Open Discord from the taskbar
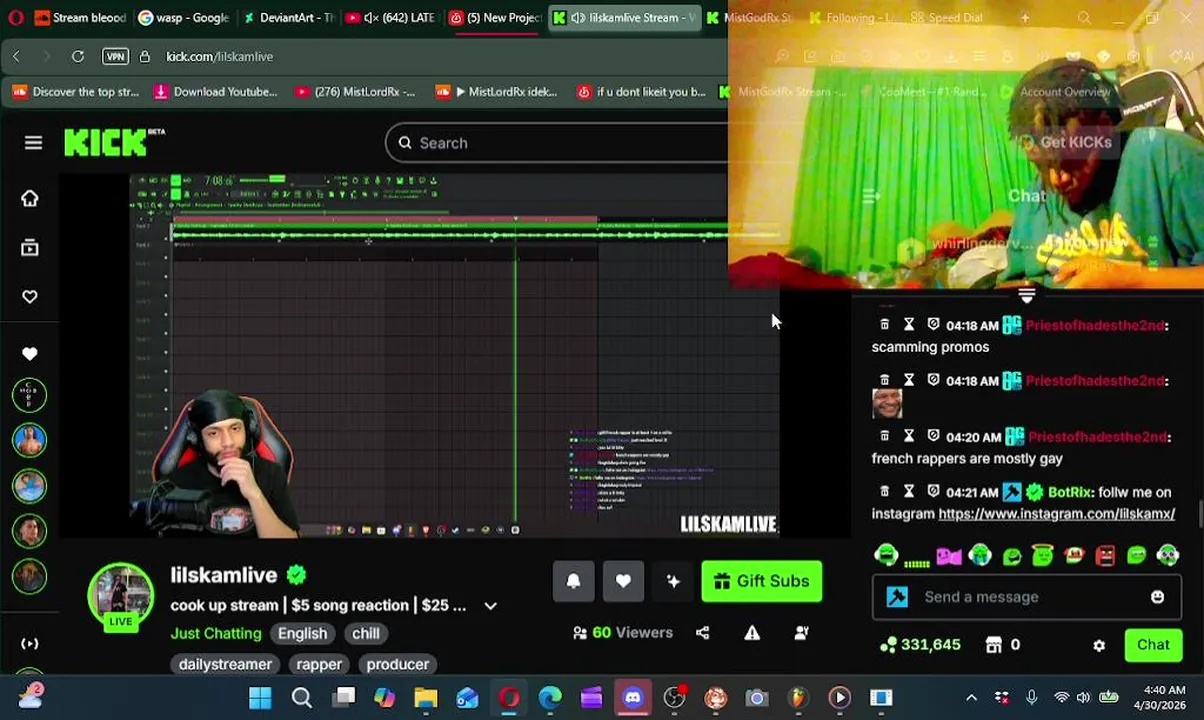The width and height of the screenshot is (1204, 720). [x=633, y=698]
